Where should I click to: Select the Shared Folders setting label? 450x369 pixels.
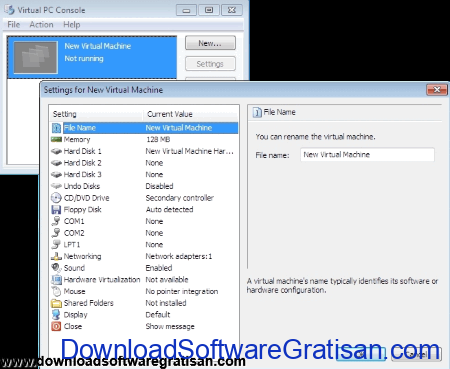(x=89, y=303)
